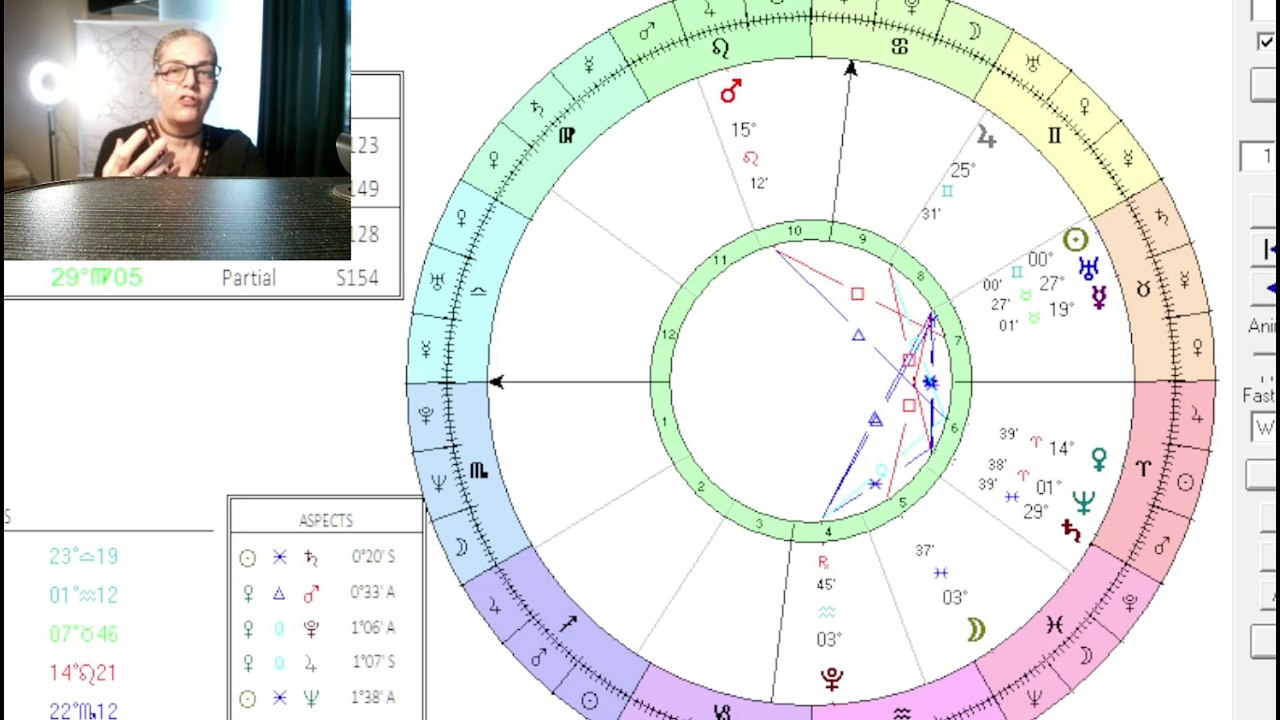This screenshot has width=1280, height=720.
Task: Click the Sagittarius sign on the zodiac ring
Action: [x=567, y=623]
